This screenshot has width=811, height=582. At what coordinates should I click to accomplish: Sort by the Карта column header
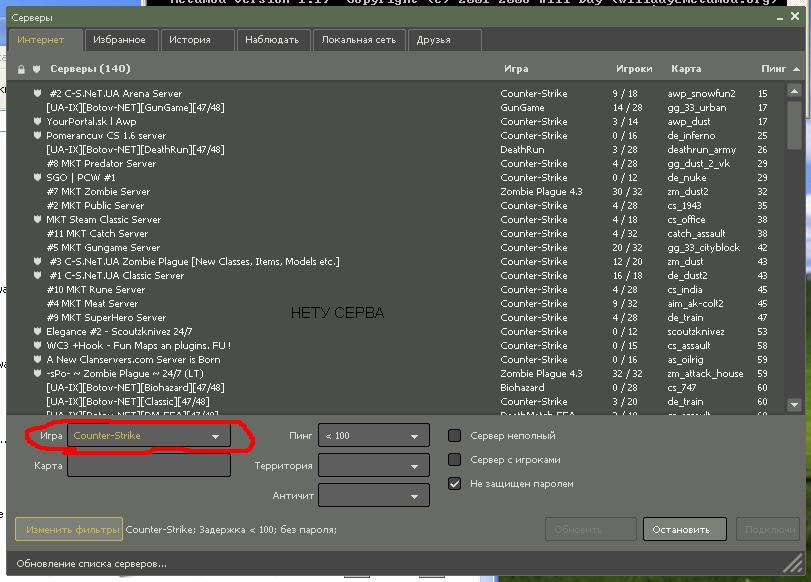[686, 68]
